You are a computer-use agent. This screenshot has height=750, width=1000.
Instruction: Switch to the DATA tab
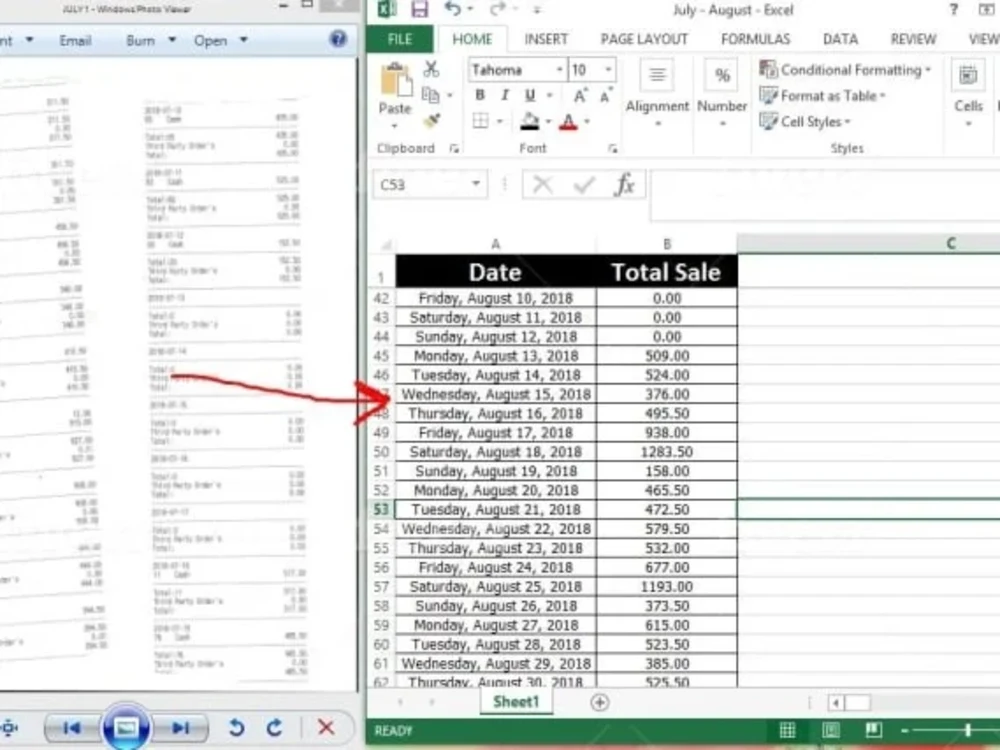[x=840, y=40]
